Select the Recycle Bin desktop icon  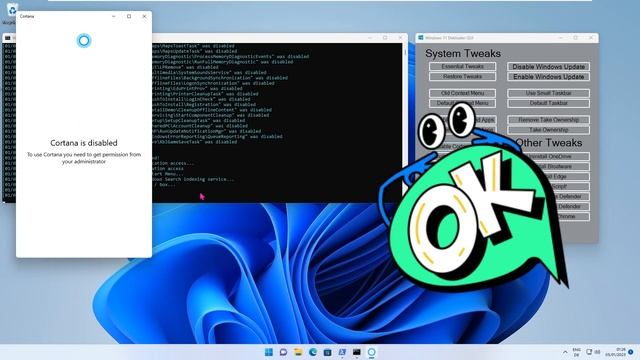(x=11, y=12)
